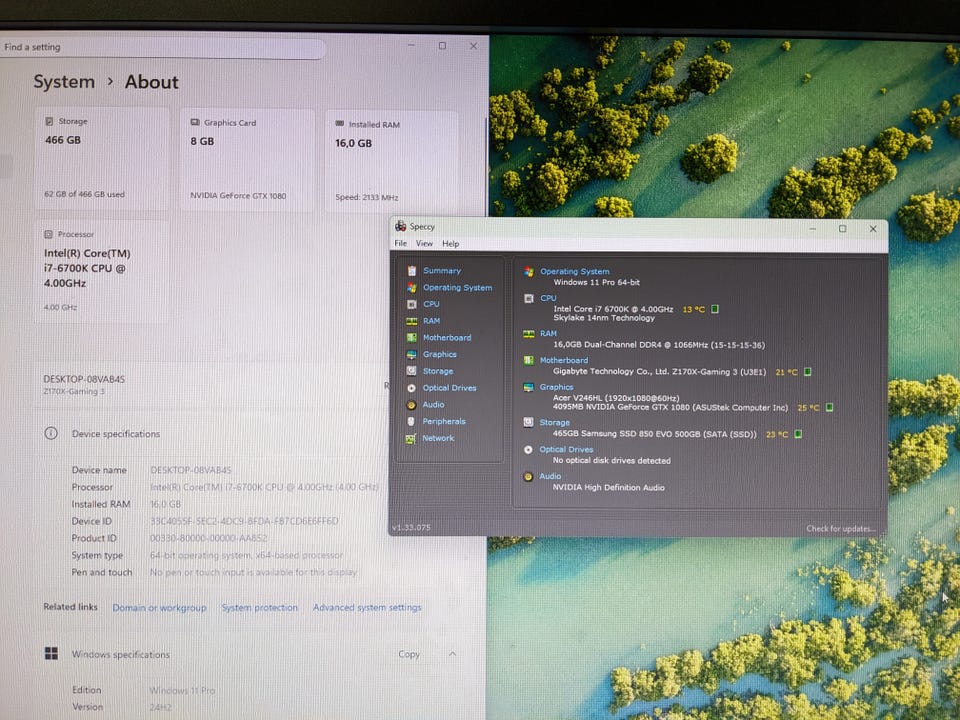Click the Windows logo icon by Windows specifications
Image resolution: width=960 pixels, height=720 pixels.
tap(51, 653)
